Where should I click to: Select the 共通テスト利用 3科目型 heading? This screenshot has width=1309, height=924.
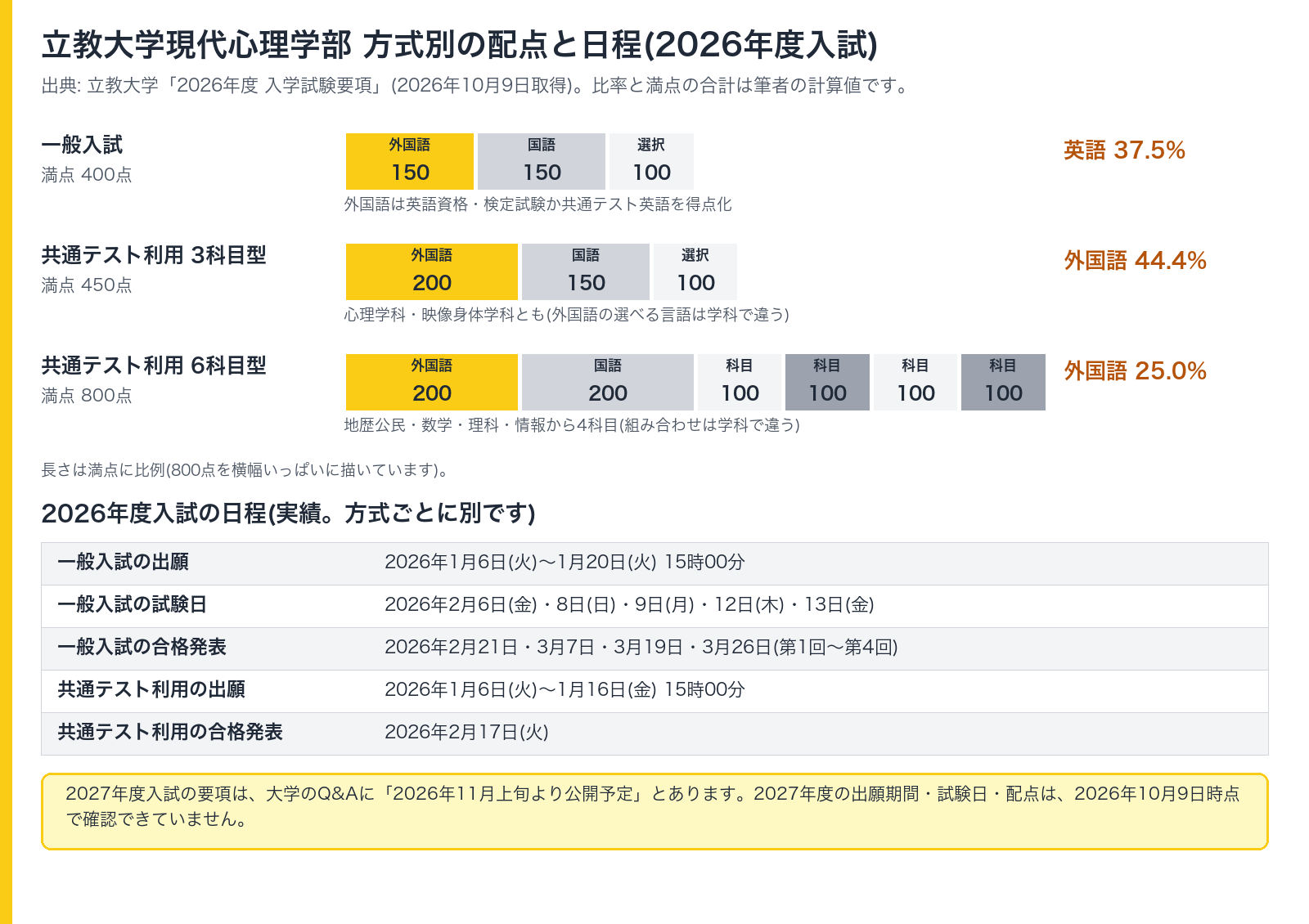(x=154, y=255)
